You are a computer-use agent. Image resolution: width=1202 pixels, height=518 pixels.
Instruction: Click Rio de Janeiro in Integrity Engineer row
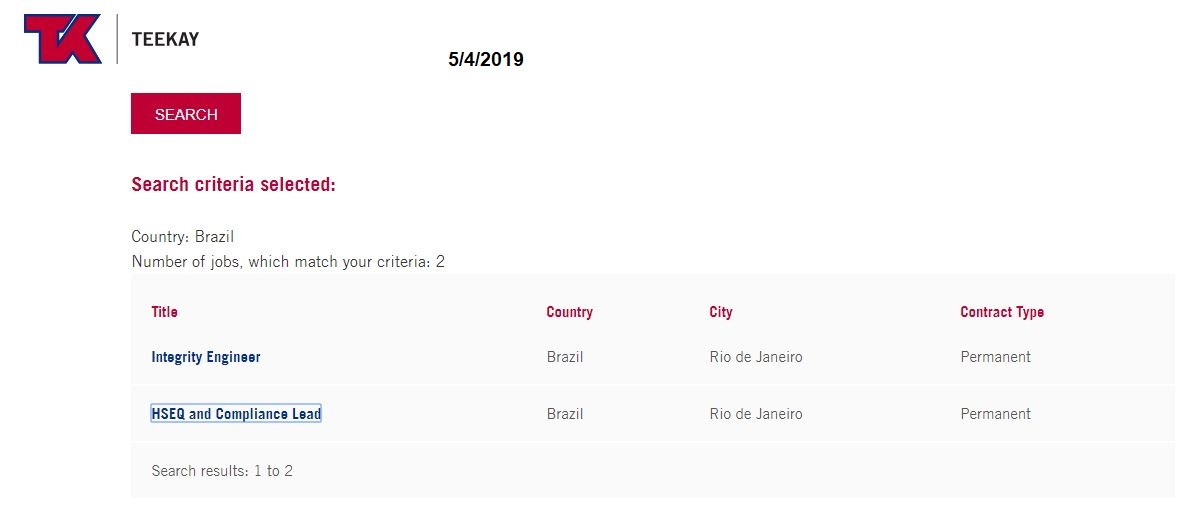[x=755, y=357]
